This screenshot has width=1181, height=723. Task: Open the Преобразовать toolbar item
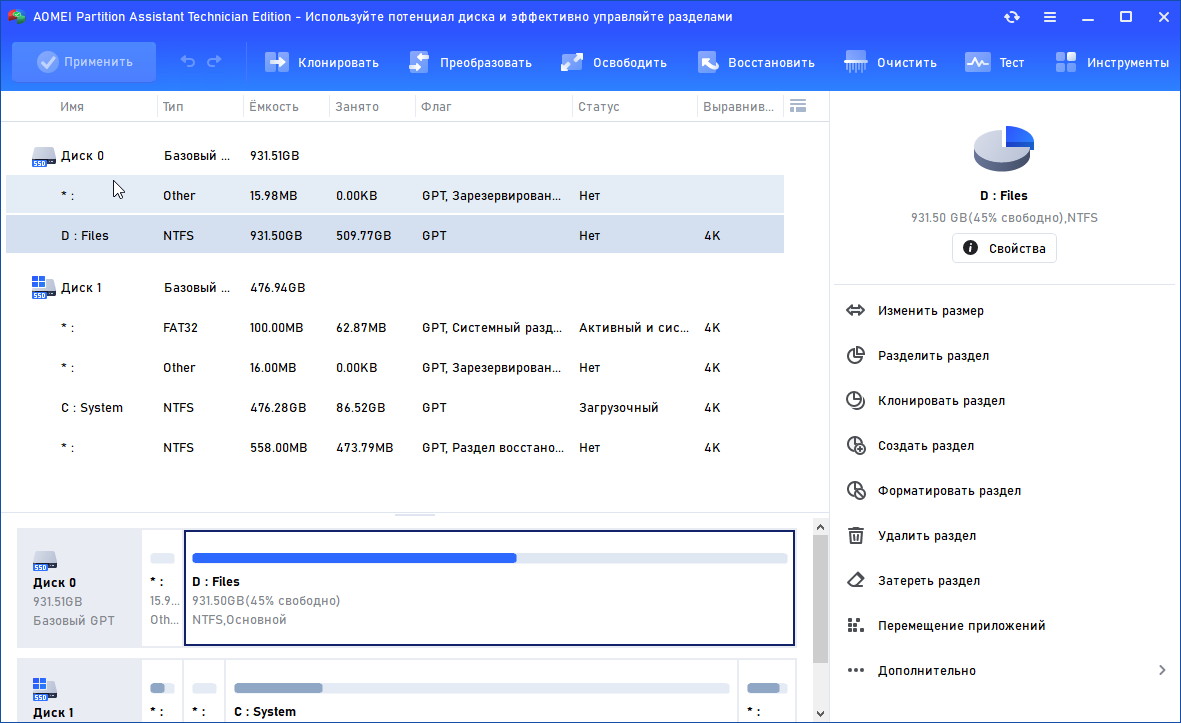point(470,63)
